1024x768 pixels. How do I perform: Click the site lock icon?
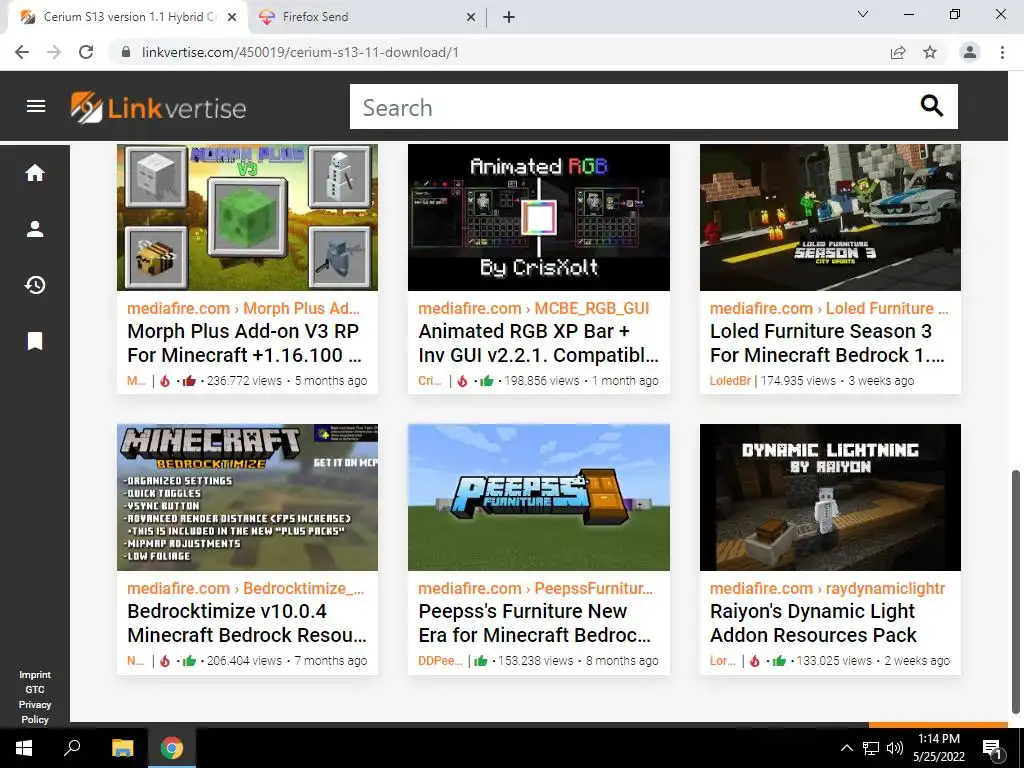(x=127, y=52)
